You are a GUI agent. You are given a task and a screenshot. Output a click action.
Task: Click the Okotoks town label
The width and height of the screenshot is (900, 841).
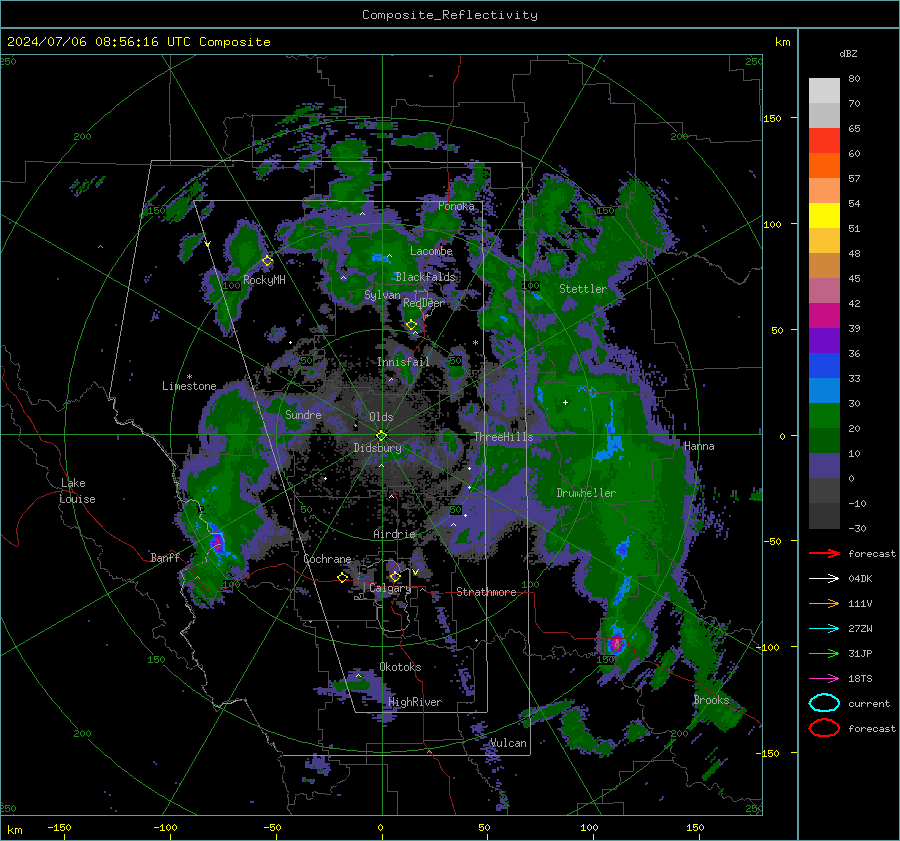(400, 667)
